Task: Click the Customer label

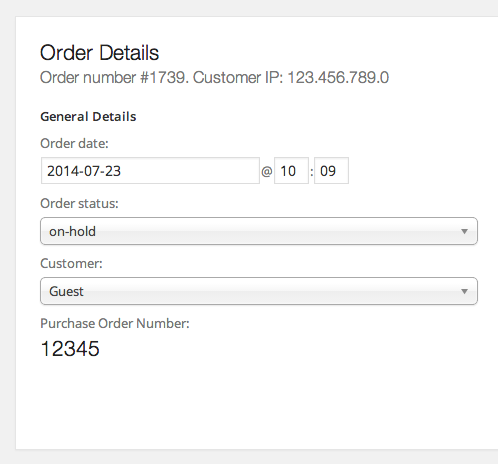Action: click(71, 263)
